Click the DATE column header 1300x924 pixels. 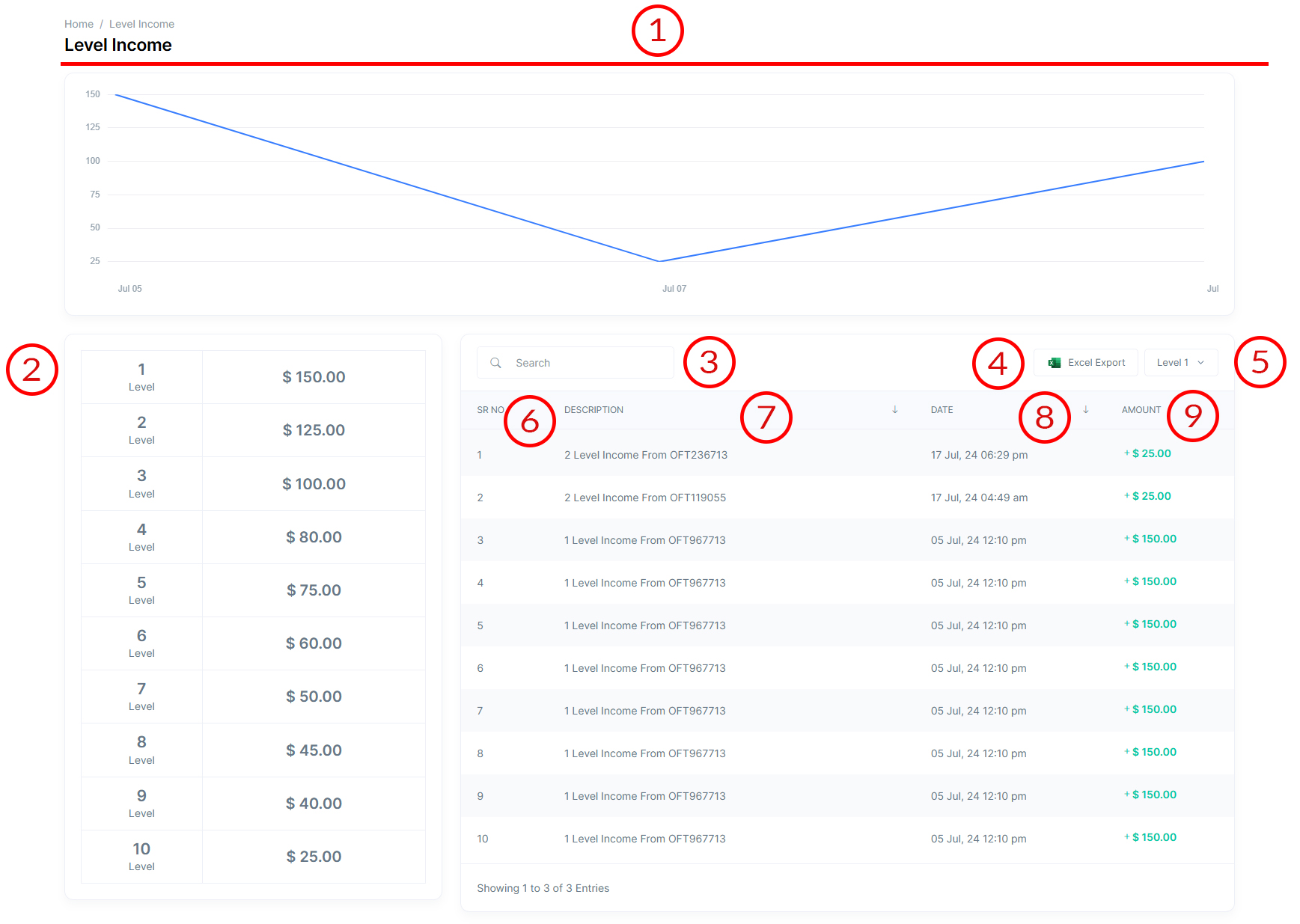click(x=942, y=410)
